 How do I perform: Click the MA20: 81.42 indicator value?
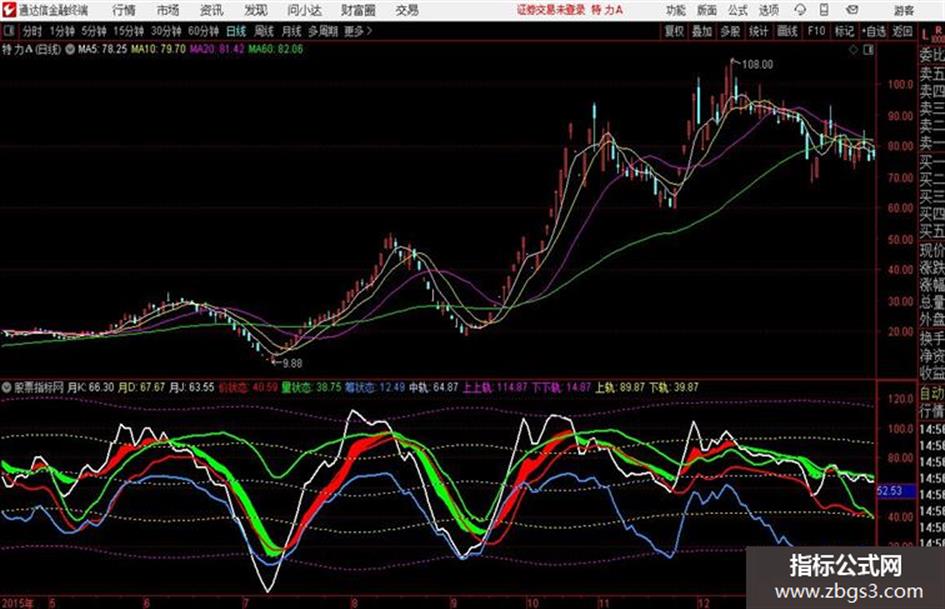click(x=217, y=49)
